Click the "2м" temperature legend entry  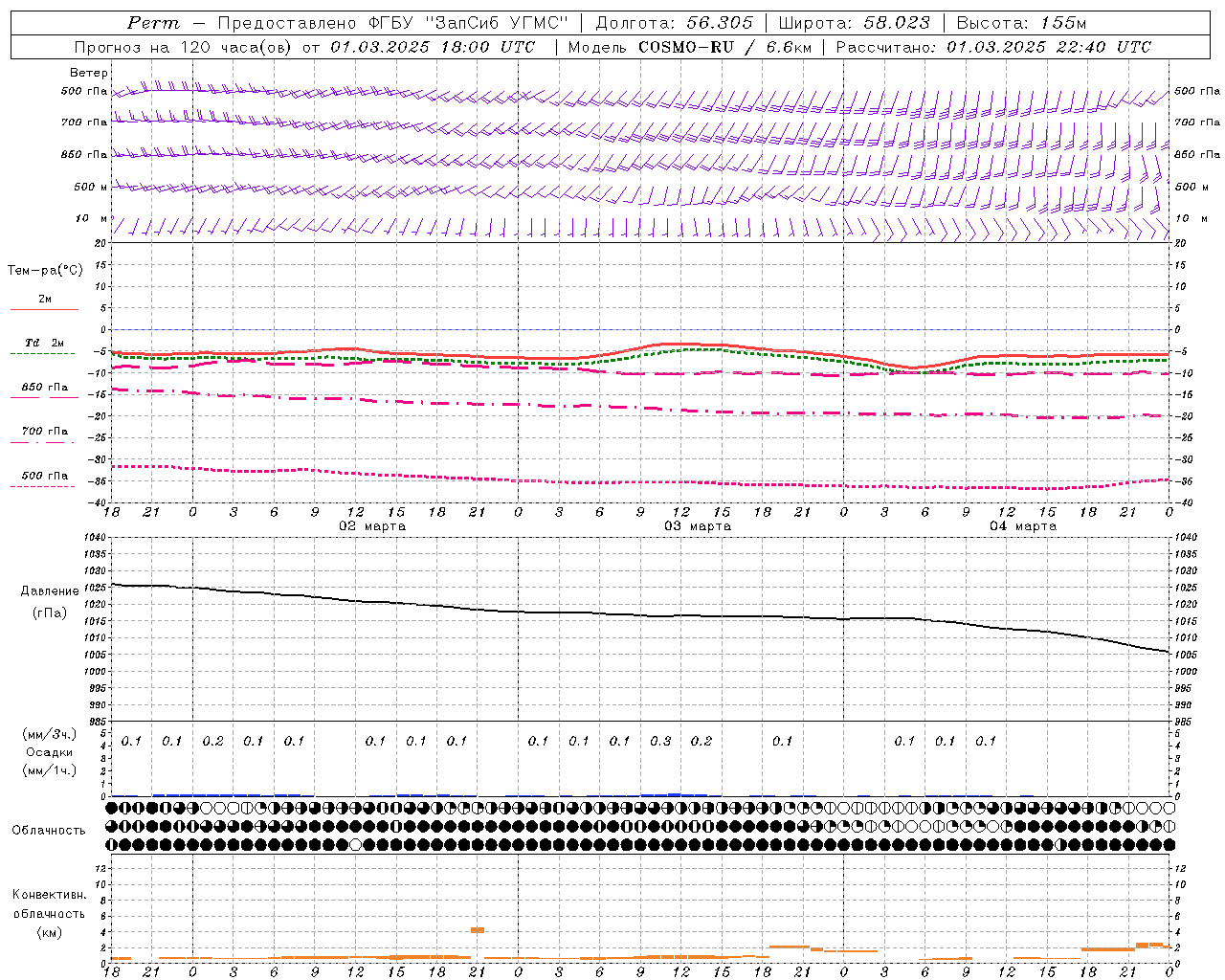click(44, 300)
